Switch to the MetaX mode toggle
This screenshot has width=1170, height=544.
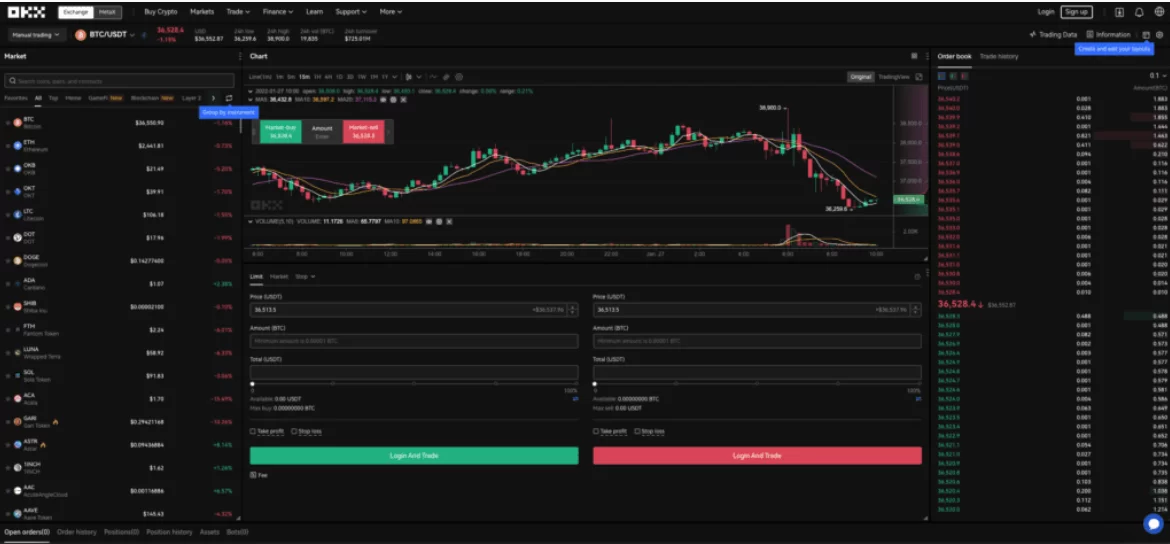point(107,12)
